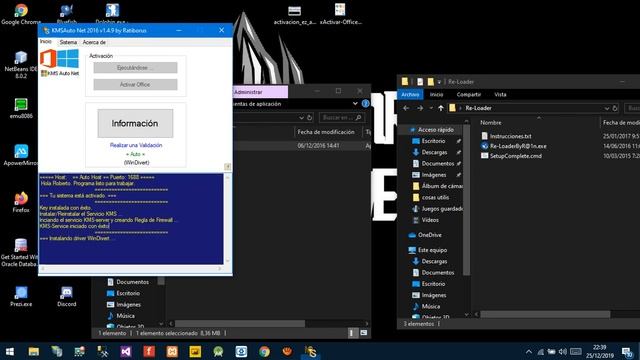Select Este equipo in Re-Loader sidebar
The image size is (640, 360).
tap(427, 250)
